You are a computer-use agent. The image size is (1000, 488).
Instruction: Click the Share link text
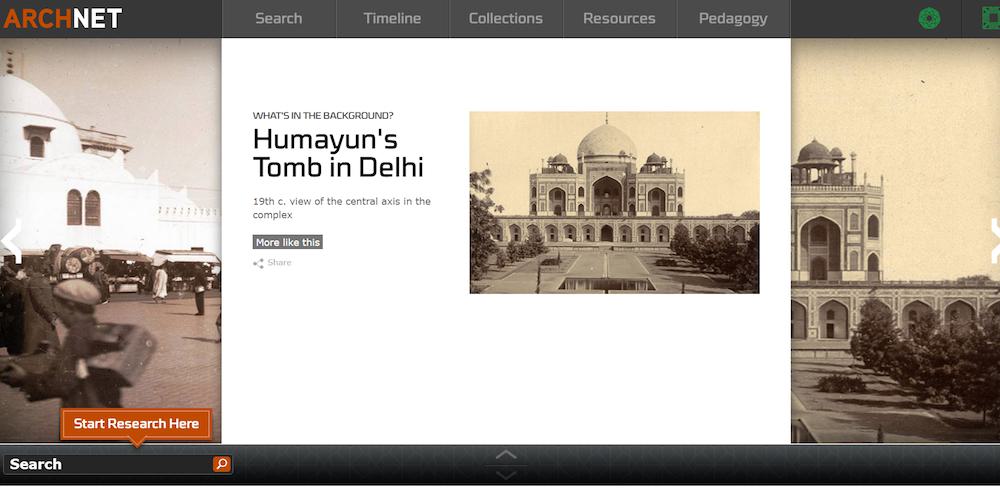pos(279,263)
